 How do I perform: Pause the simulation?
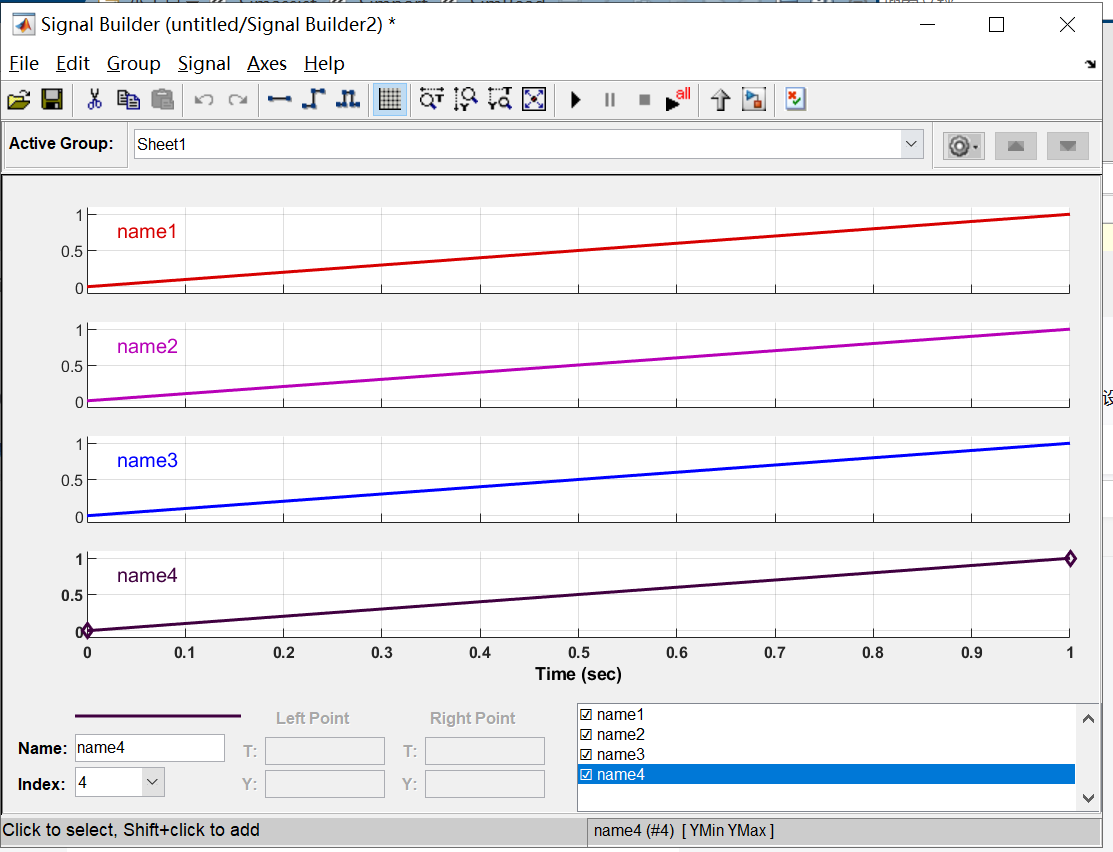(610, 99)
